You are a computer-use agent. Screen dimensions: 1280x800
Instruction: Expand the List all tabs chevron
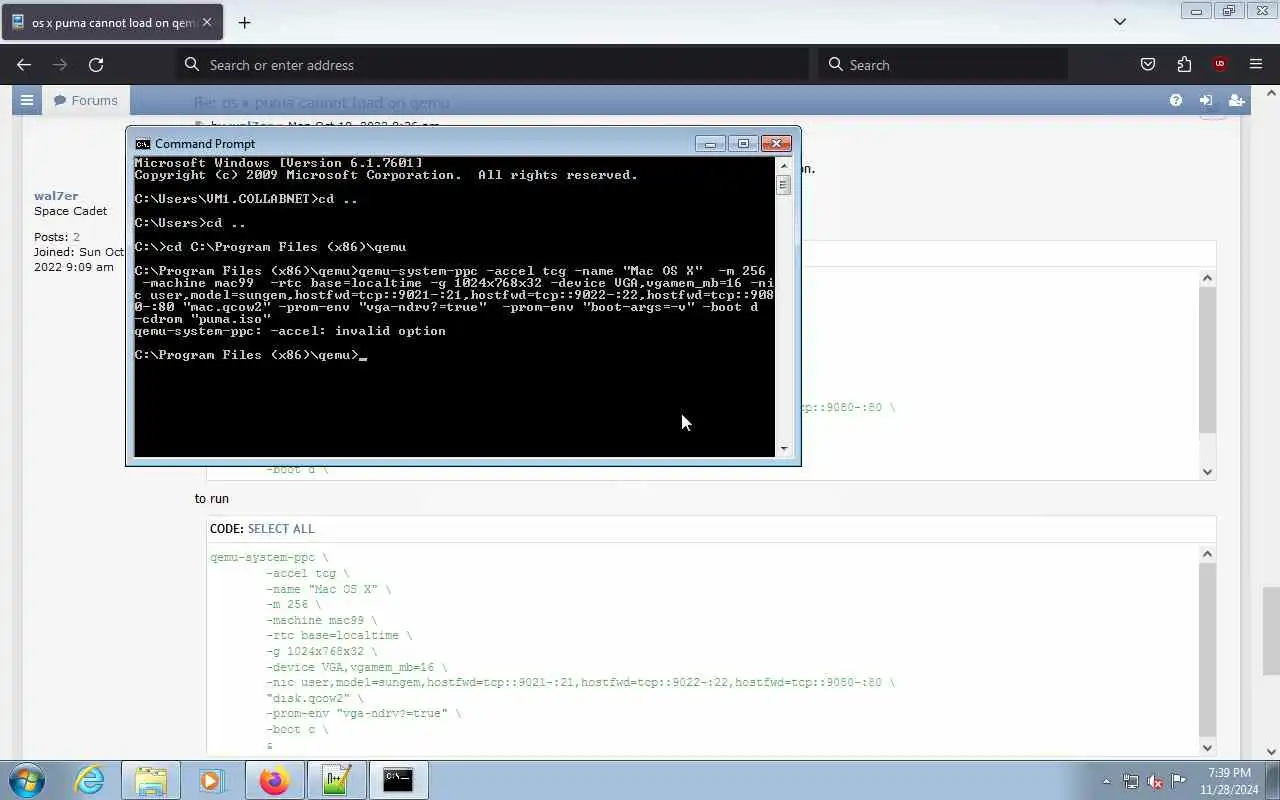1120,22
